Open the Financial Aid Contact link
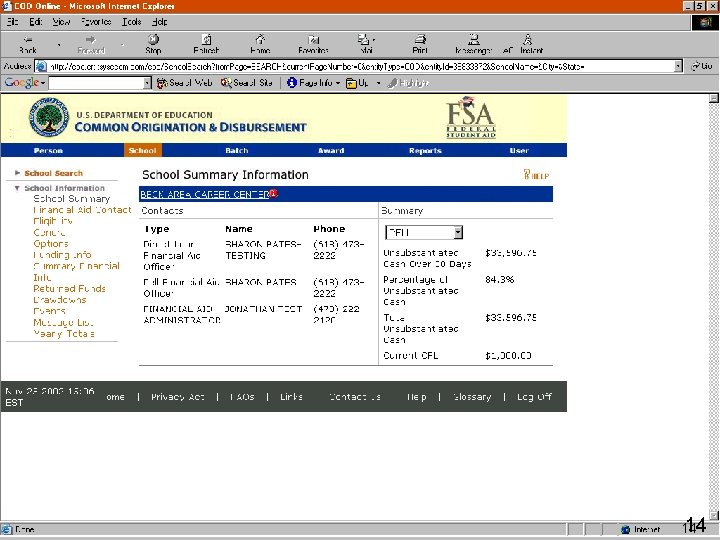Viewport: 720px width, 540px height. point(82,210)
